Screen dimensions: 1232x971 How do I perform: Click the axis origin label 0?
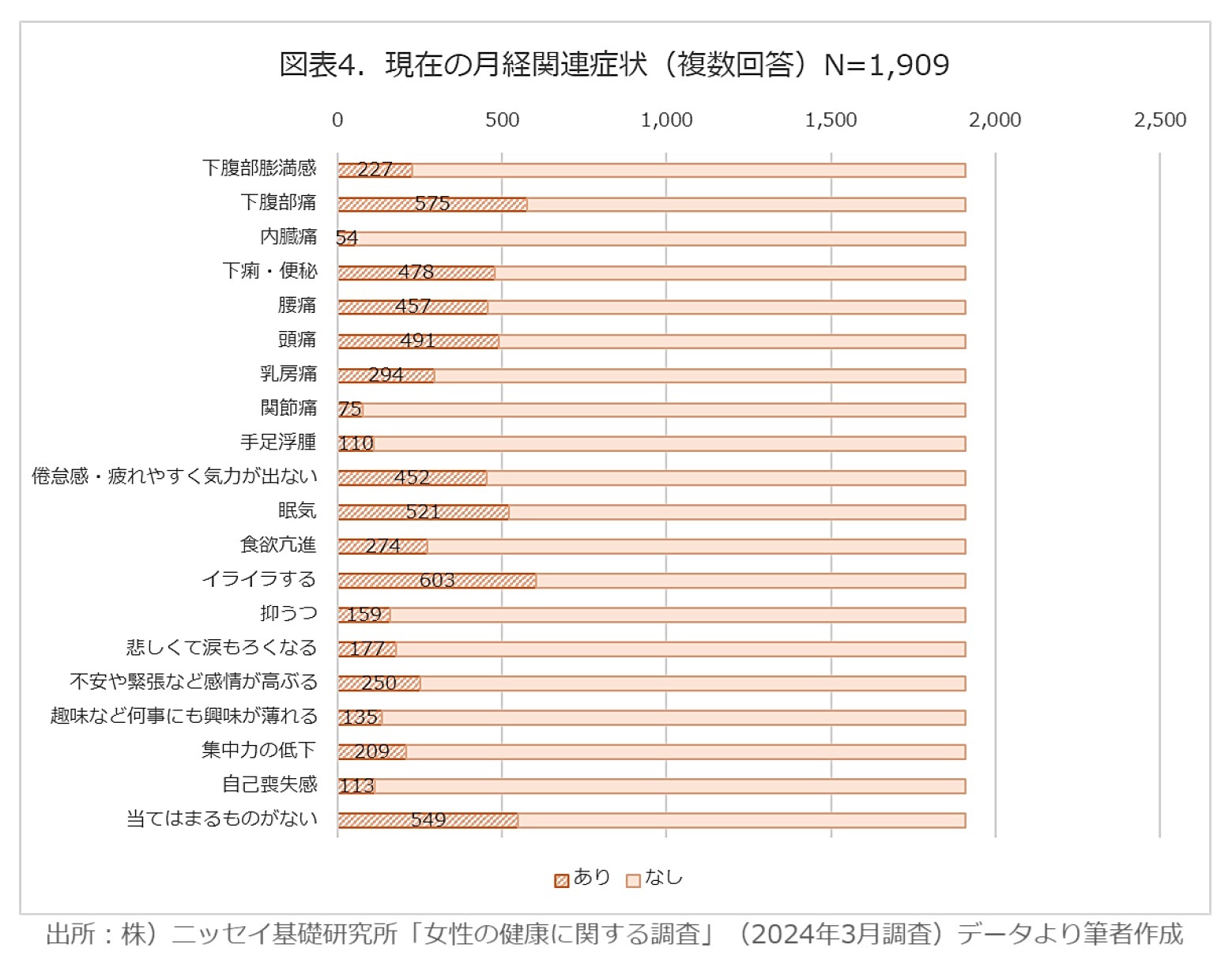pos(337,119)
